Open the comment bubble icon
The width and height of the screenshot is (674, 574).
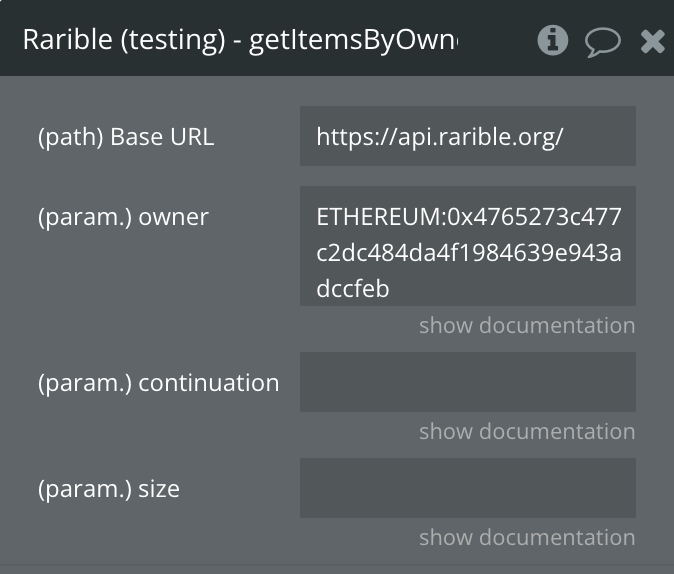coord(603,42)
